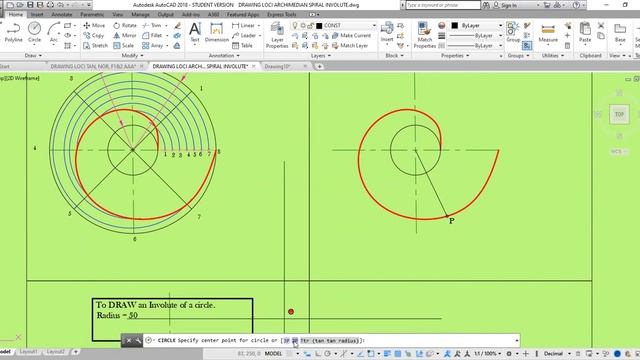Select the Polyline tool
This screenshot has height=360, width=640.
click(13, 32)
